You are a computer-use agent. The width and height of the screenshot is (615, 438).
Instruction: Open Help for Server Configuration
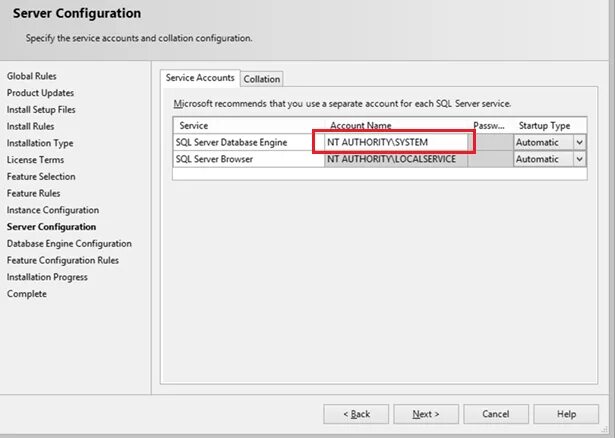pos(566,414)
